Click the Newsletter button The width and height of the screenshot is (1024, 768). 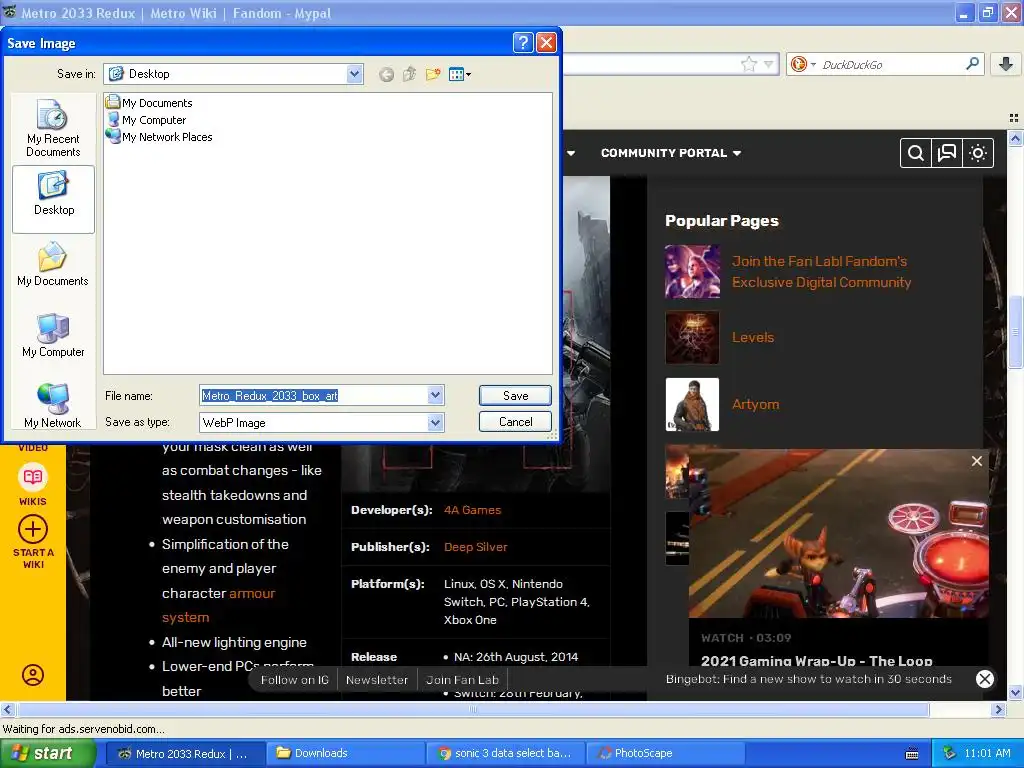(x=377, y=680)
